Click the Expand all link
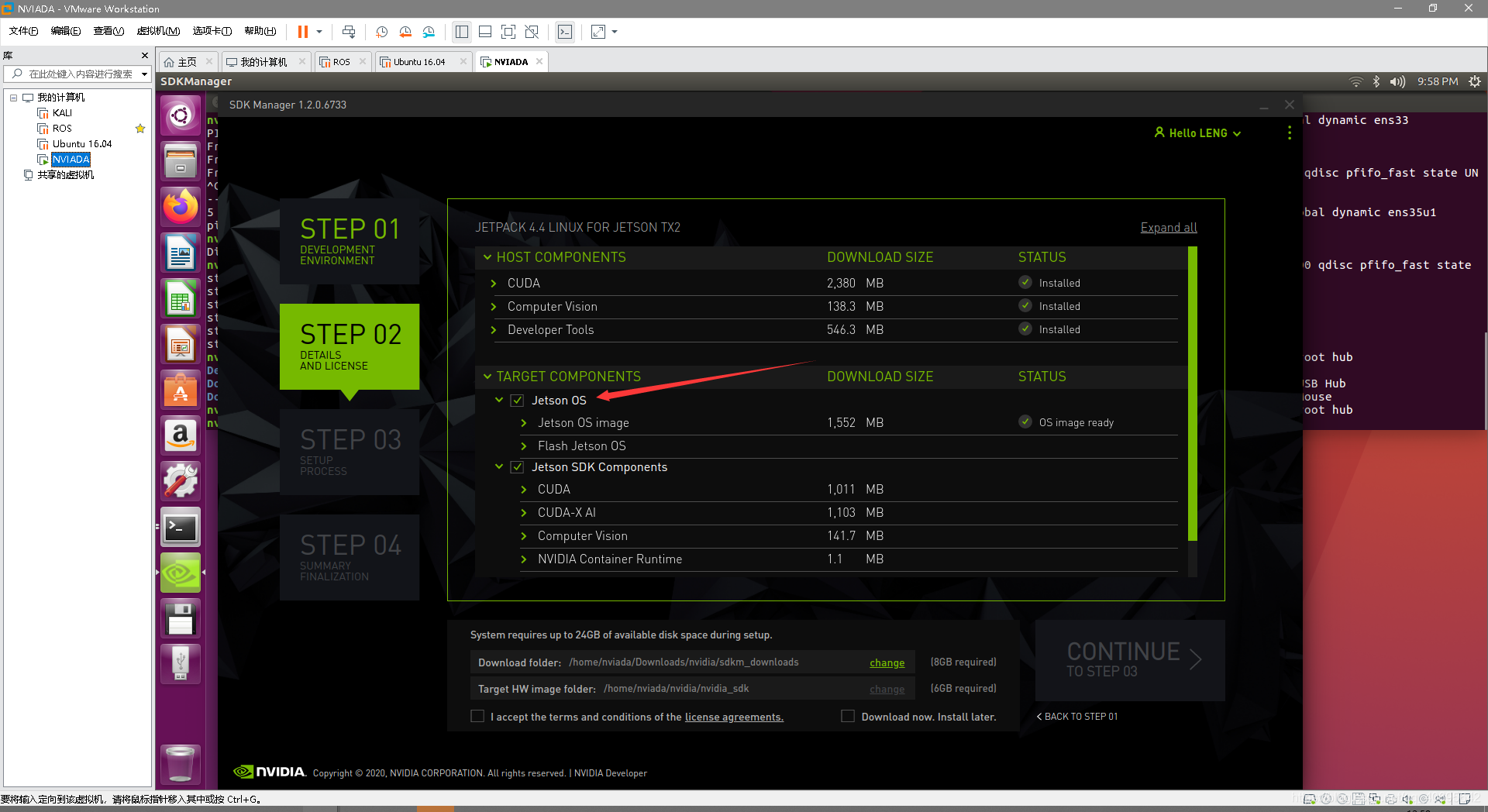1488x812 pixels. 1169,228
